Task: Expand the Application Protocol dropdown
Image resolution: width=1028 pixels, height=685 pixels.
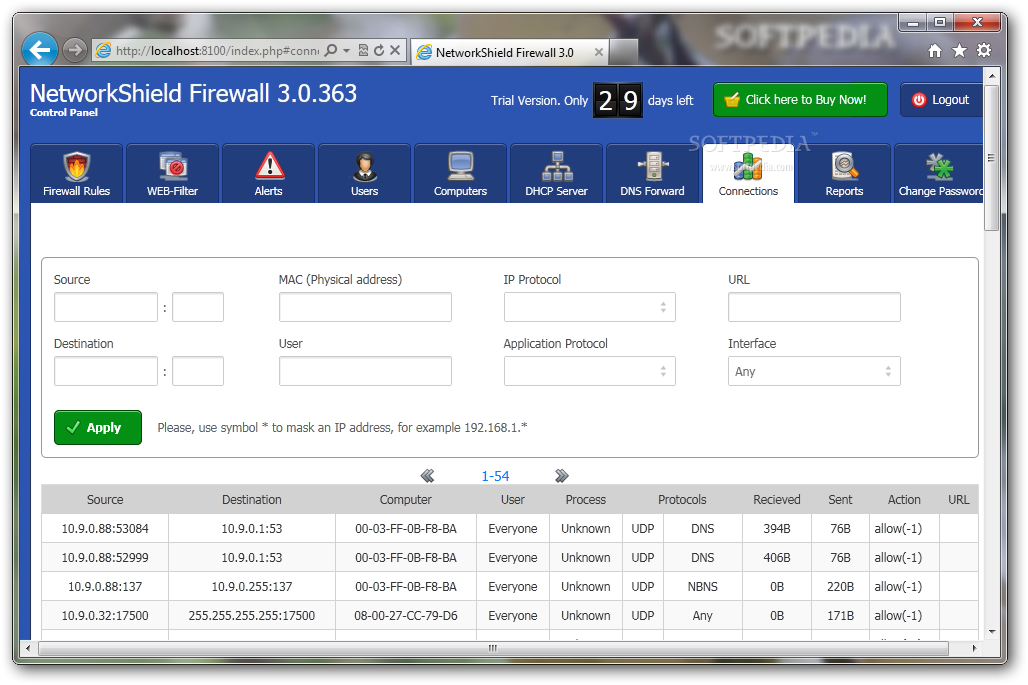Action: pyautogui.click(x=589, y=371)
